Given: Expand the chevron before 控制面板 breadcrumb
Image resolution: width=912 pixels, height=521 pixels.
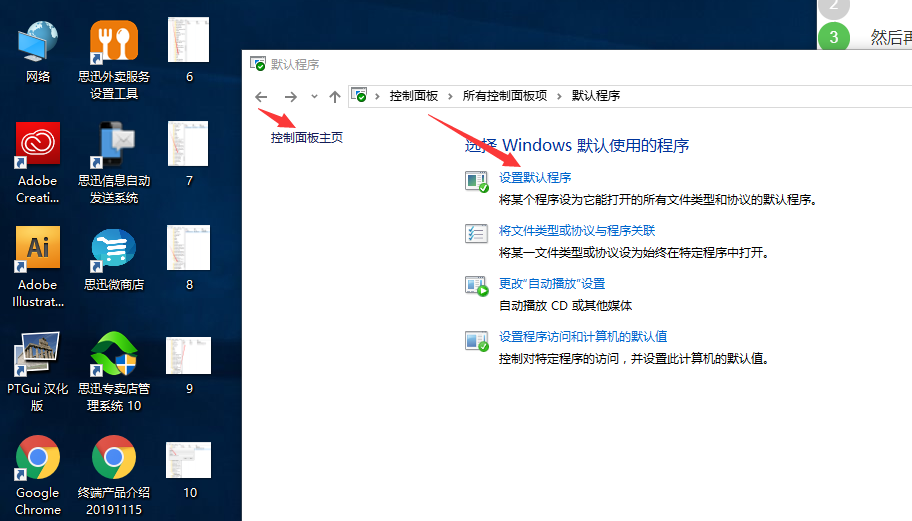Looking at the screenshot, I should click(x=377, y=96).
